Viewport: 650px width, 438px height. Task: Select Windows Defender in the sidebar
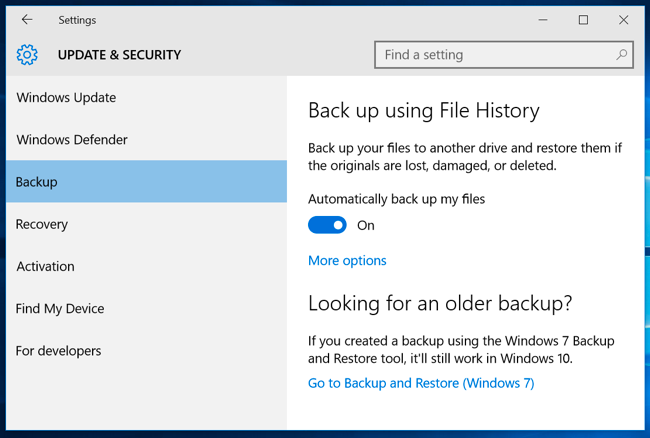coord(72,140)
